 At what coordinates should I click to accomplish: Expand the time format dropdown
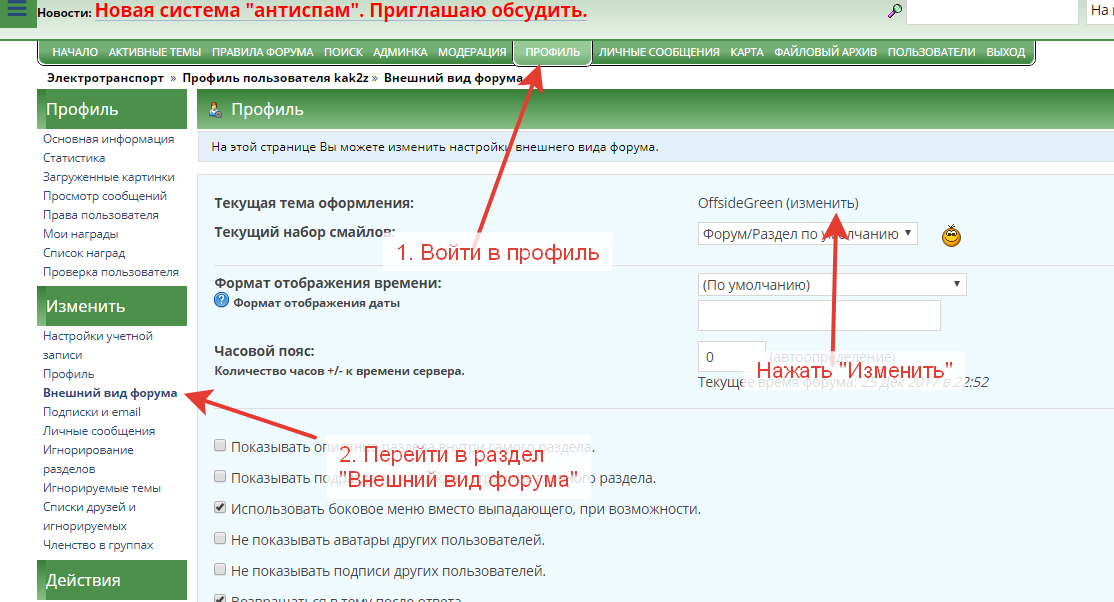point(832,284)
